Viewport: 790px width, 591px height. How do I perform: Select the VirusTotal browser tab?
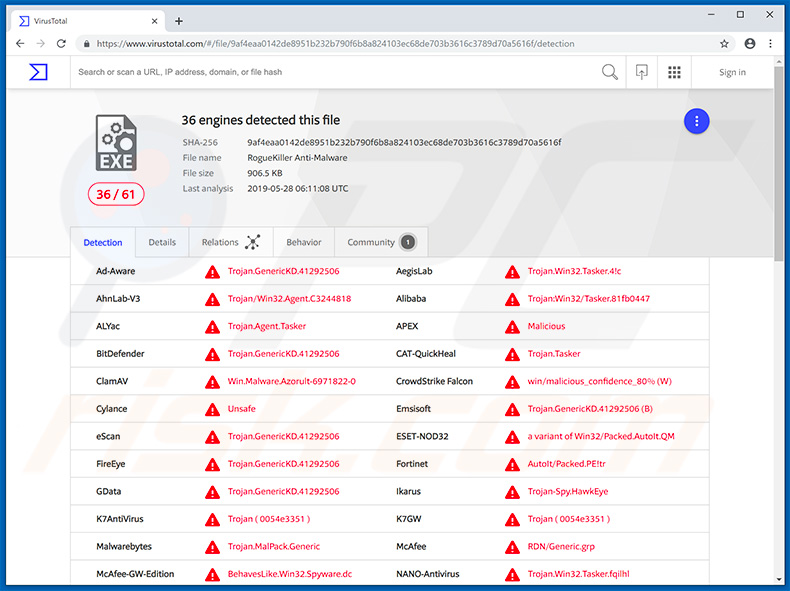coord(88,21)
